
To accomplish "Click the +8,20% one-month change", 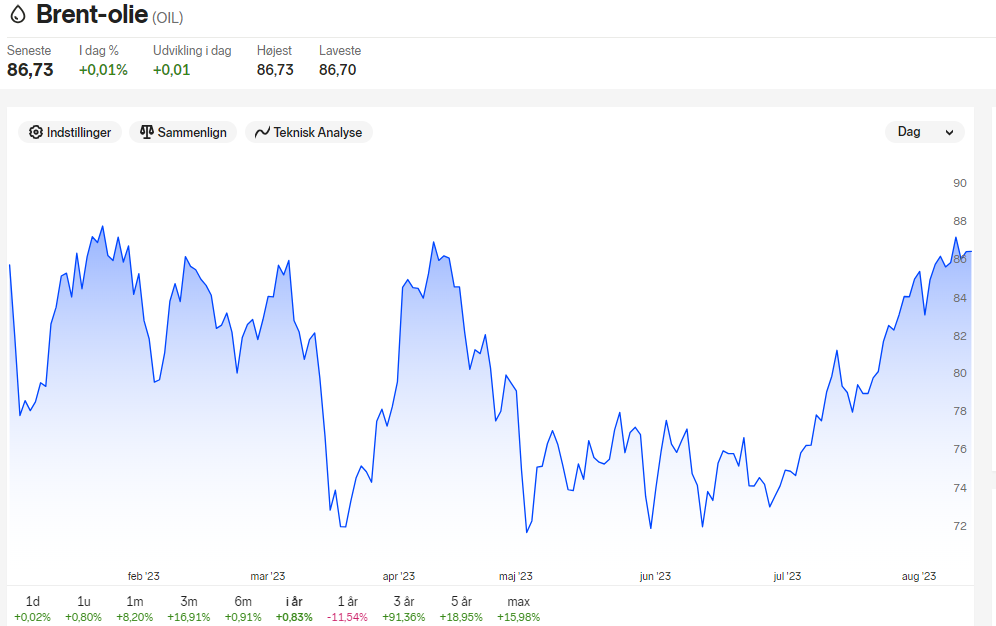I will click(135, 617).
